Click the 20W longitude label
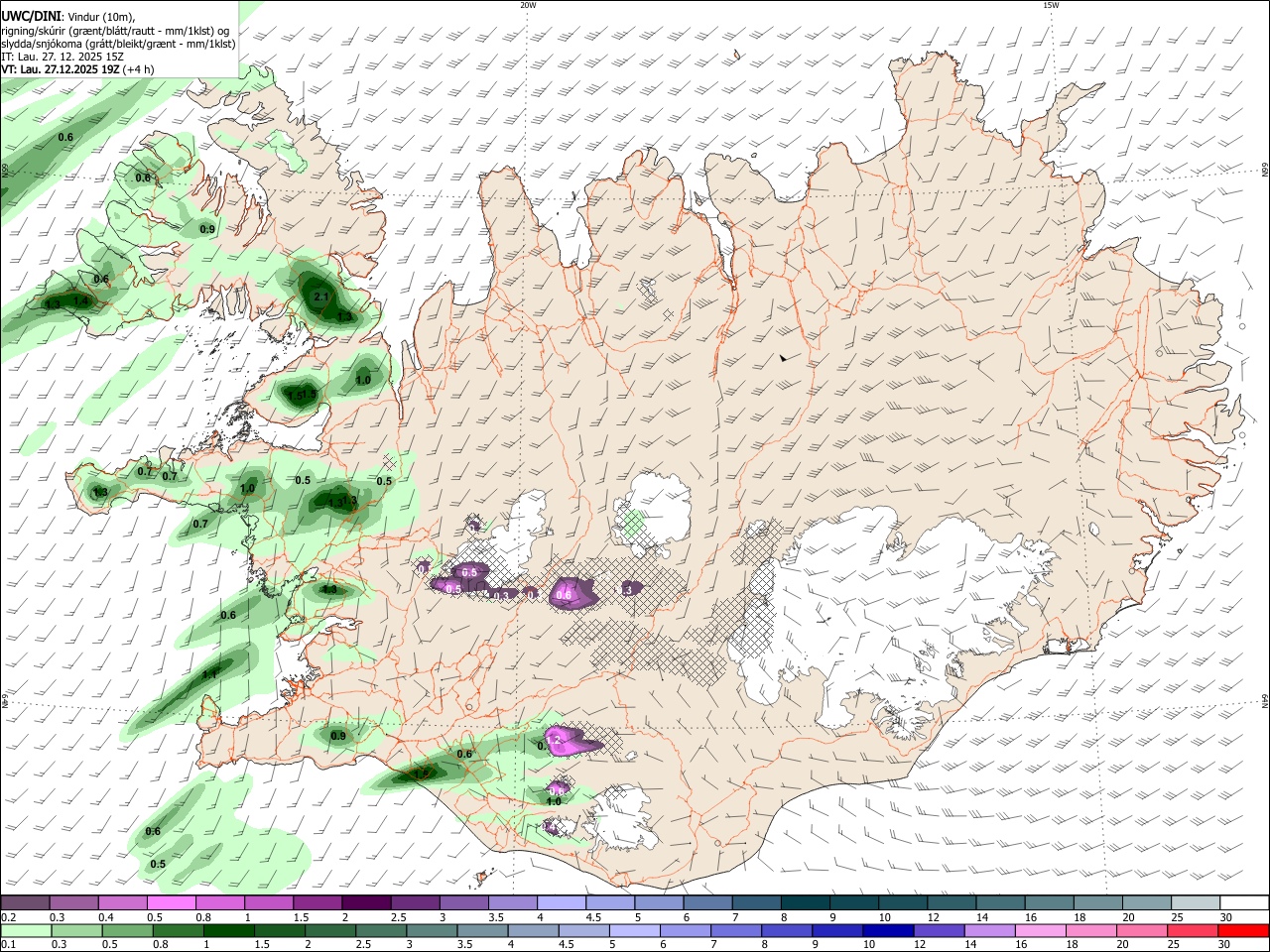Screen dimensions: 1270x952 coord(528,5)
